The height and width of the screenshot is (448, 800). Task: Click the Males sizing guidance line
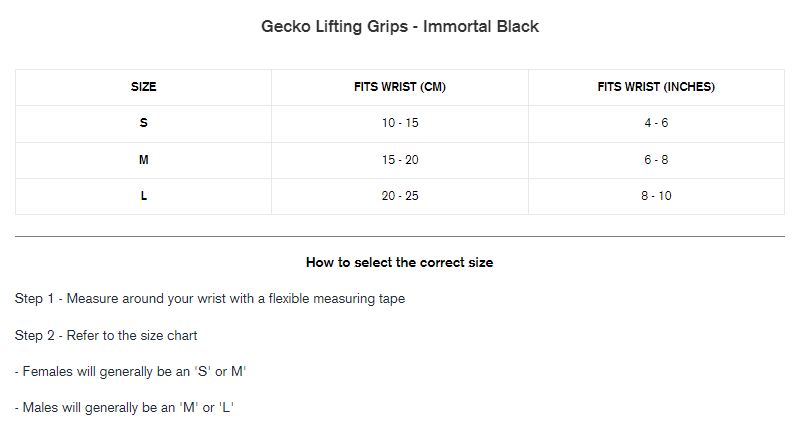coord(124,408)
